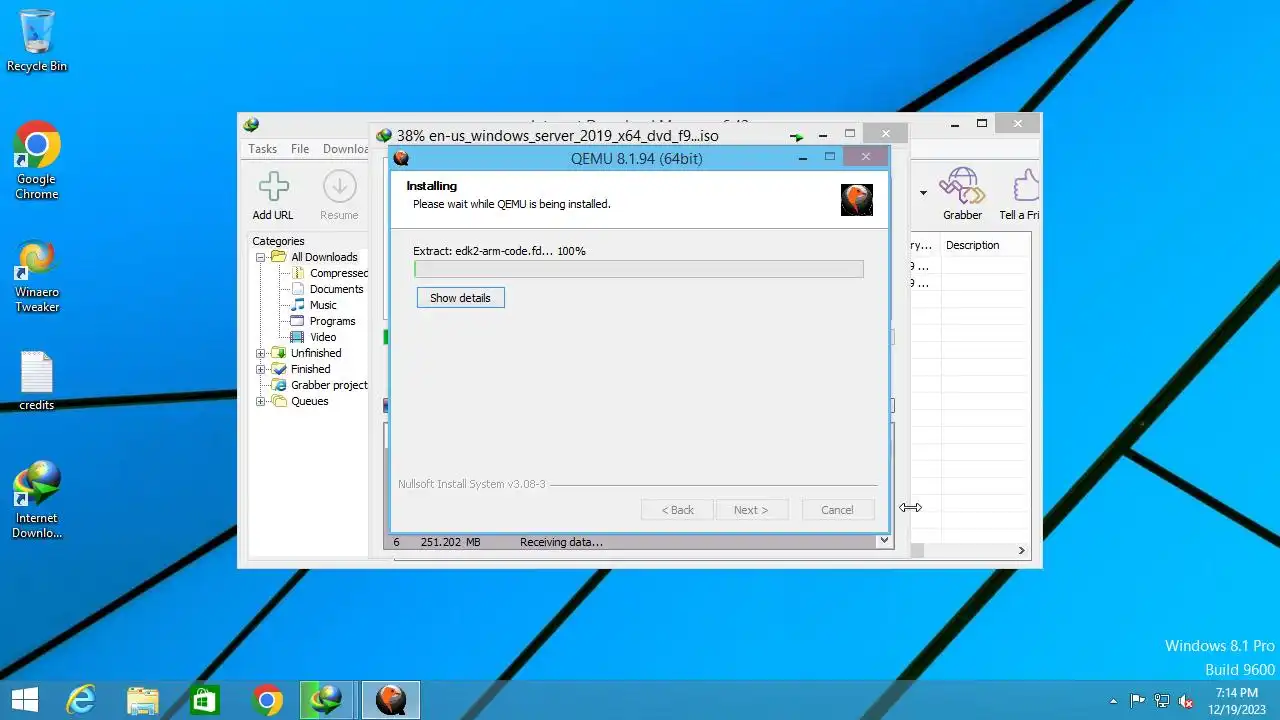Click the Add URL toolbar icon
The width and height of the screenshot is (1280, 720).
pyautogui.click(x=273, y=187)
